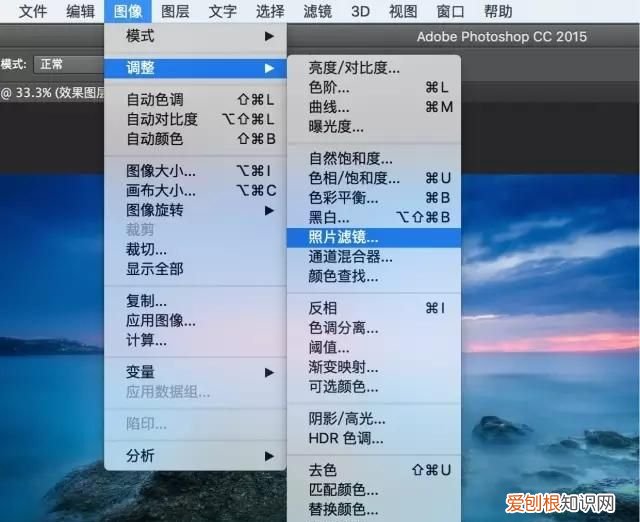
Task: Choose 自动色调 from the menu
Action: pyautogui.click(x=196, y=100)
